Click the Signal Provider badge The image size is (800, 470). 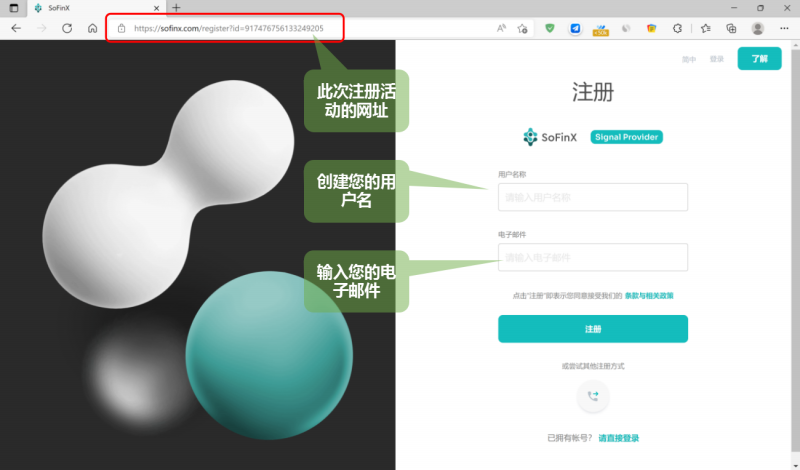[x=627, y=137]
